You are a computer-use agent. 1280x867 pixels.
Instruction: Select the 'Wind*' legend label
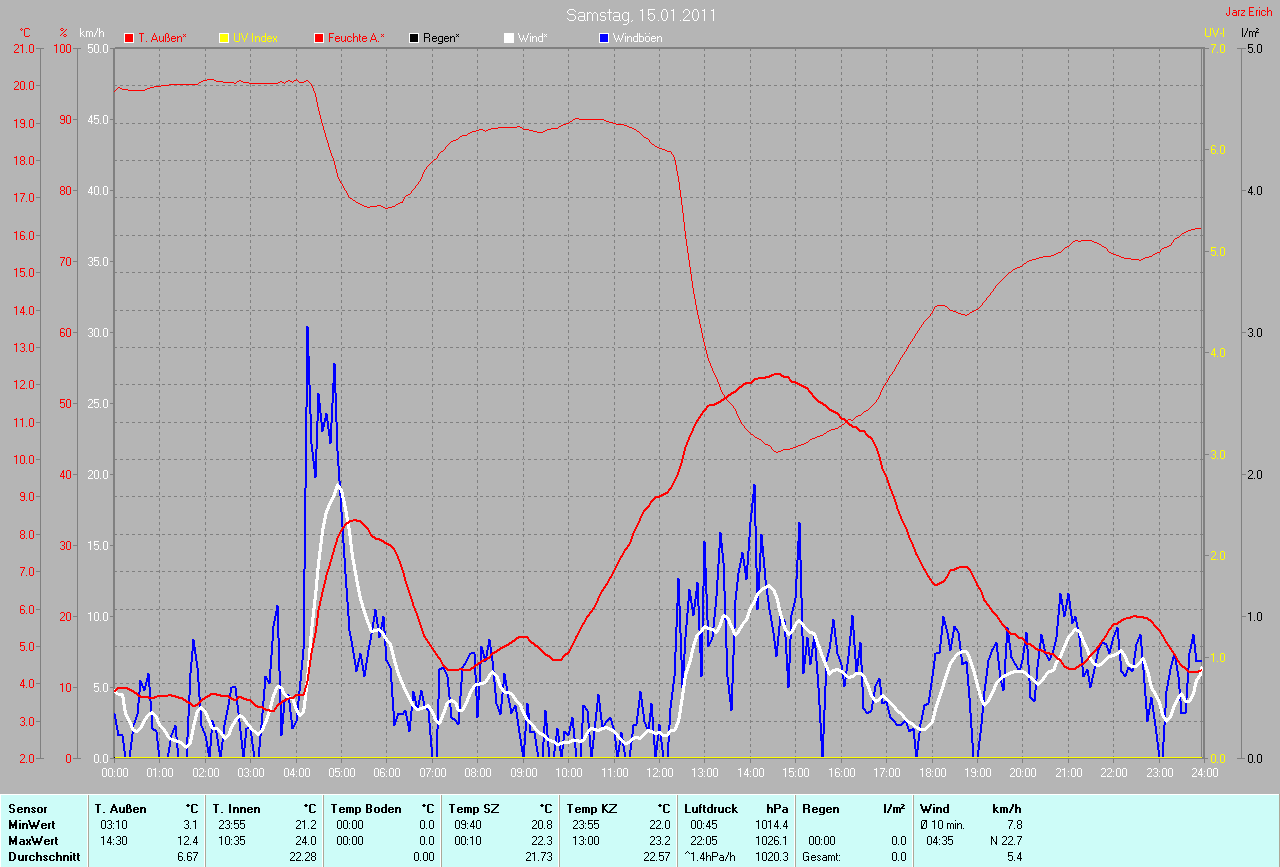point(532,38)
